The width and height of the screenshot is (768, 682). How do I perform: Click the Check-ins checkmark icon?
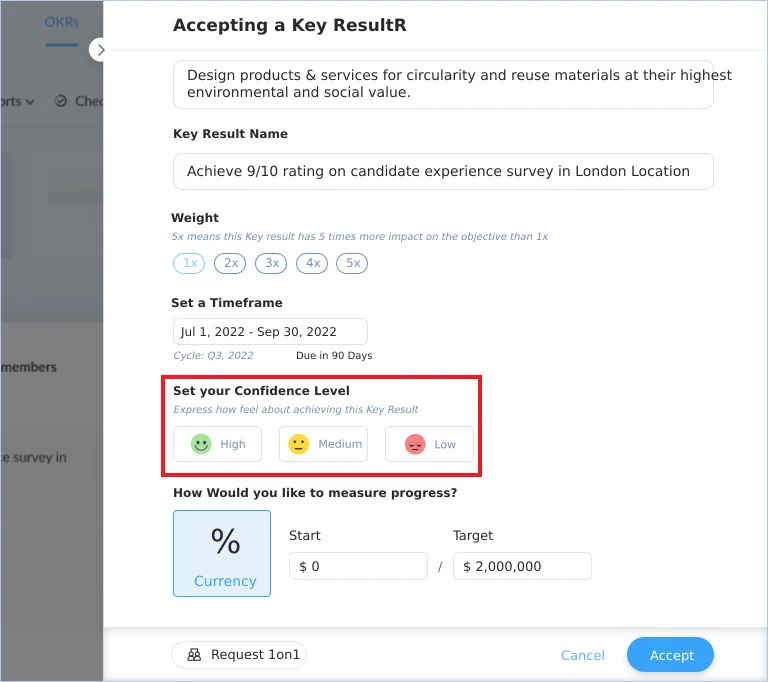coord(61,101)
